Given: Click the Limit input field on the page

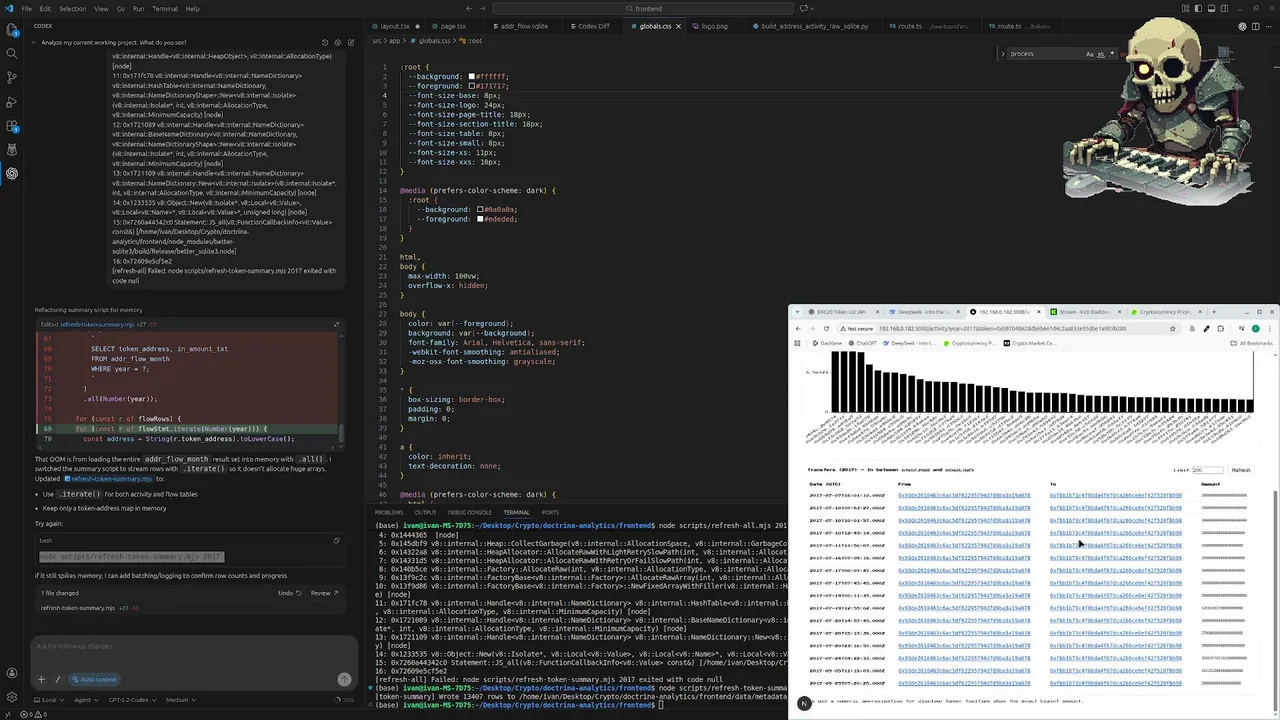Looking at the screenshot, I should coord(1208,470).
